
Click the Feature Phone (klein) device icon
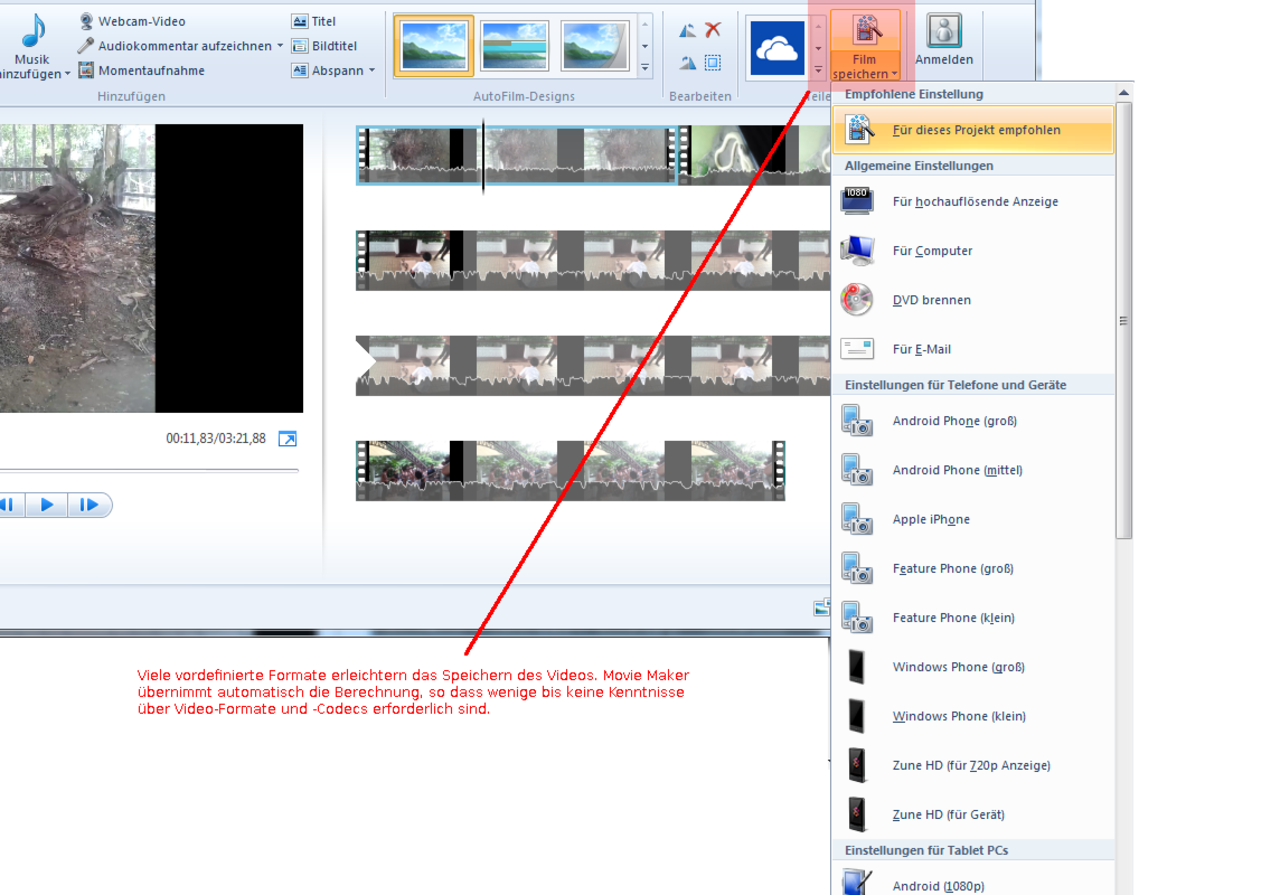point(857,617)
